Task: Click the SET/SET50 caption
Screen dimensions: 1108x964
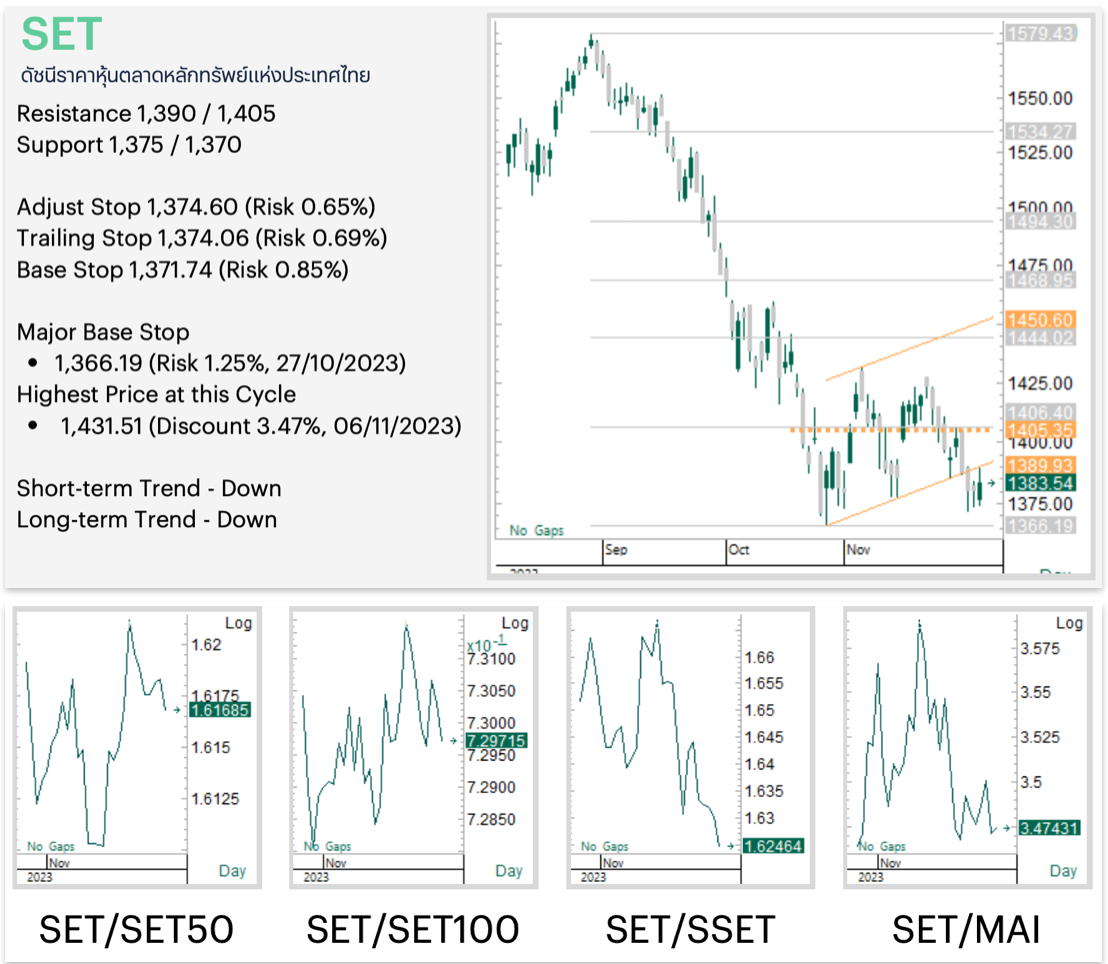Action: 136,929
